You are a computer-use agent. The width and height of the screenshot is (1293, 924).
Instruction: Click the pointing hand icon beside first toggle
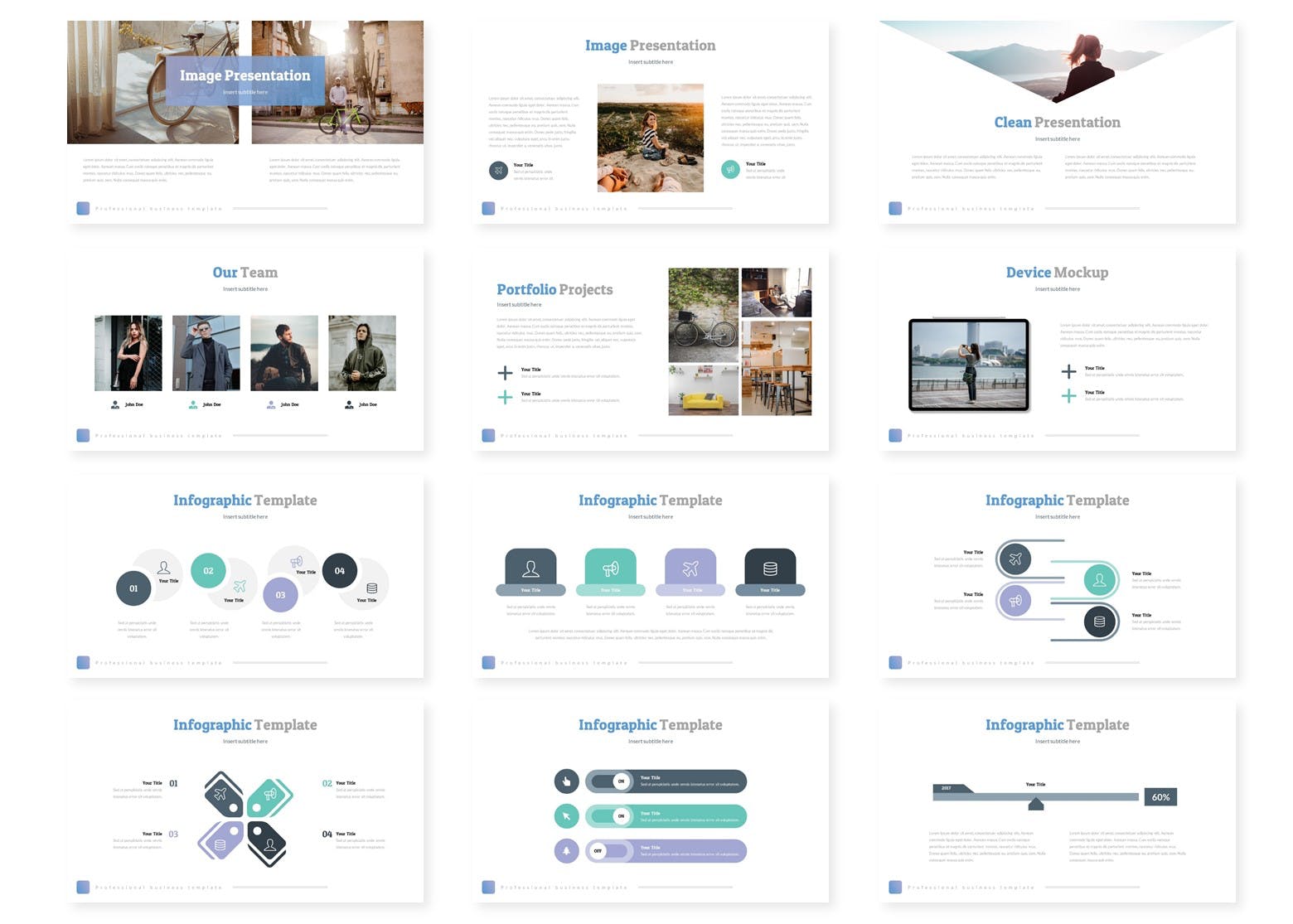pyautogui.click(x=567, y=781)
